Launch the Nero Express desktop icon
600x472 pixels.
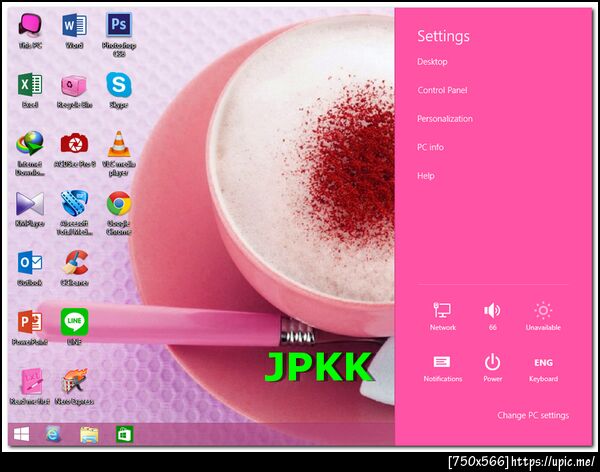(74, 387)
